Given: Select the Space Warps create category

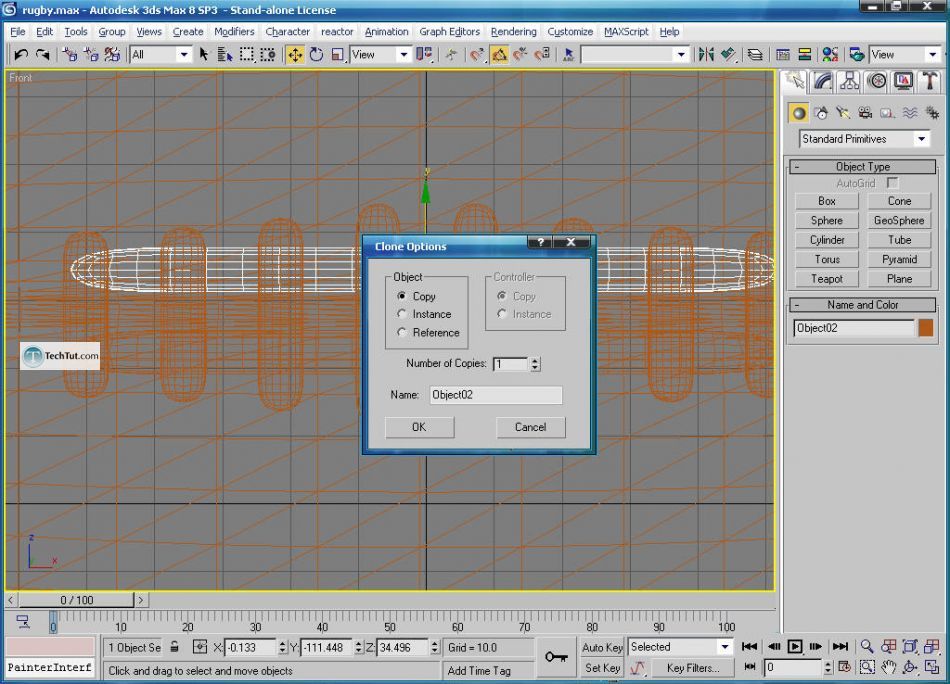Looking at the screenshot, I should coord(909,113).
